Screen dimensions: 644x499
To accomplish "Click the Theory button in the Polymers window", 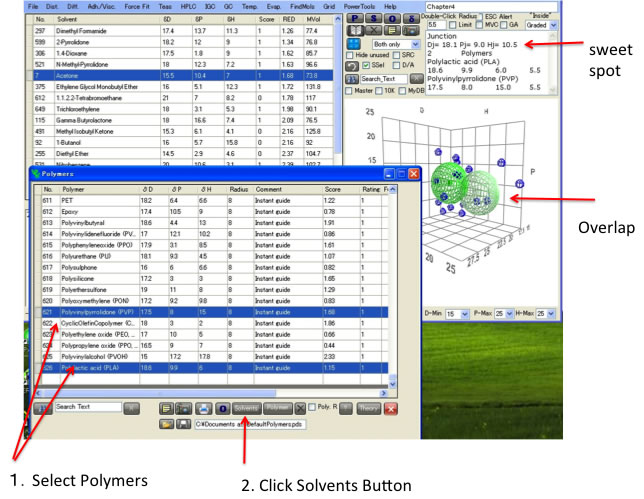I will (x=368, y=408).
